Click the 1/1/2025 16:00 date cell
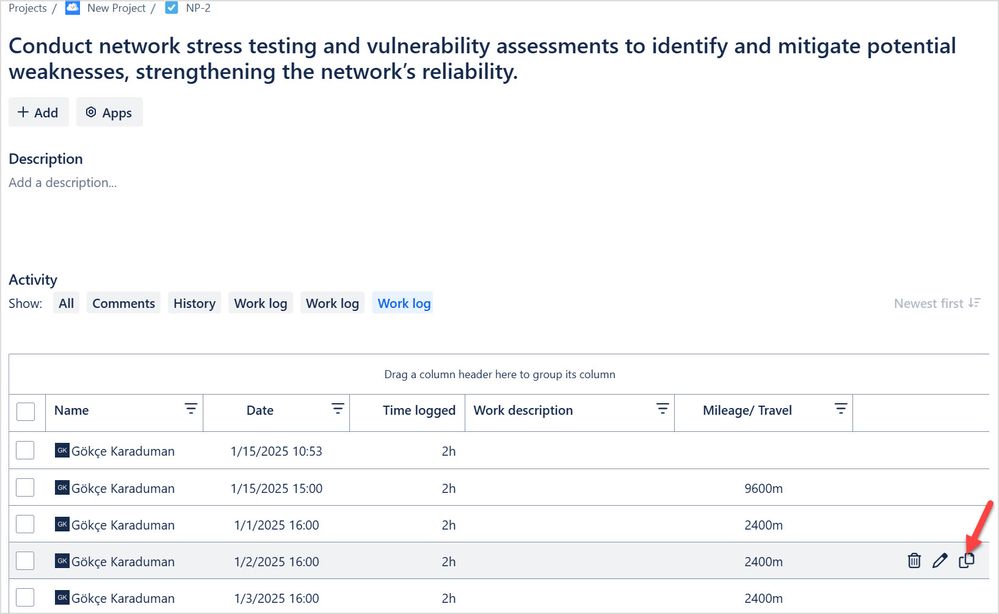This screenshot has height=614, width=999. 277,525
